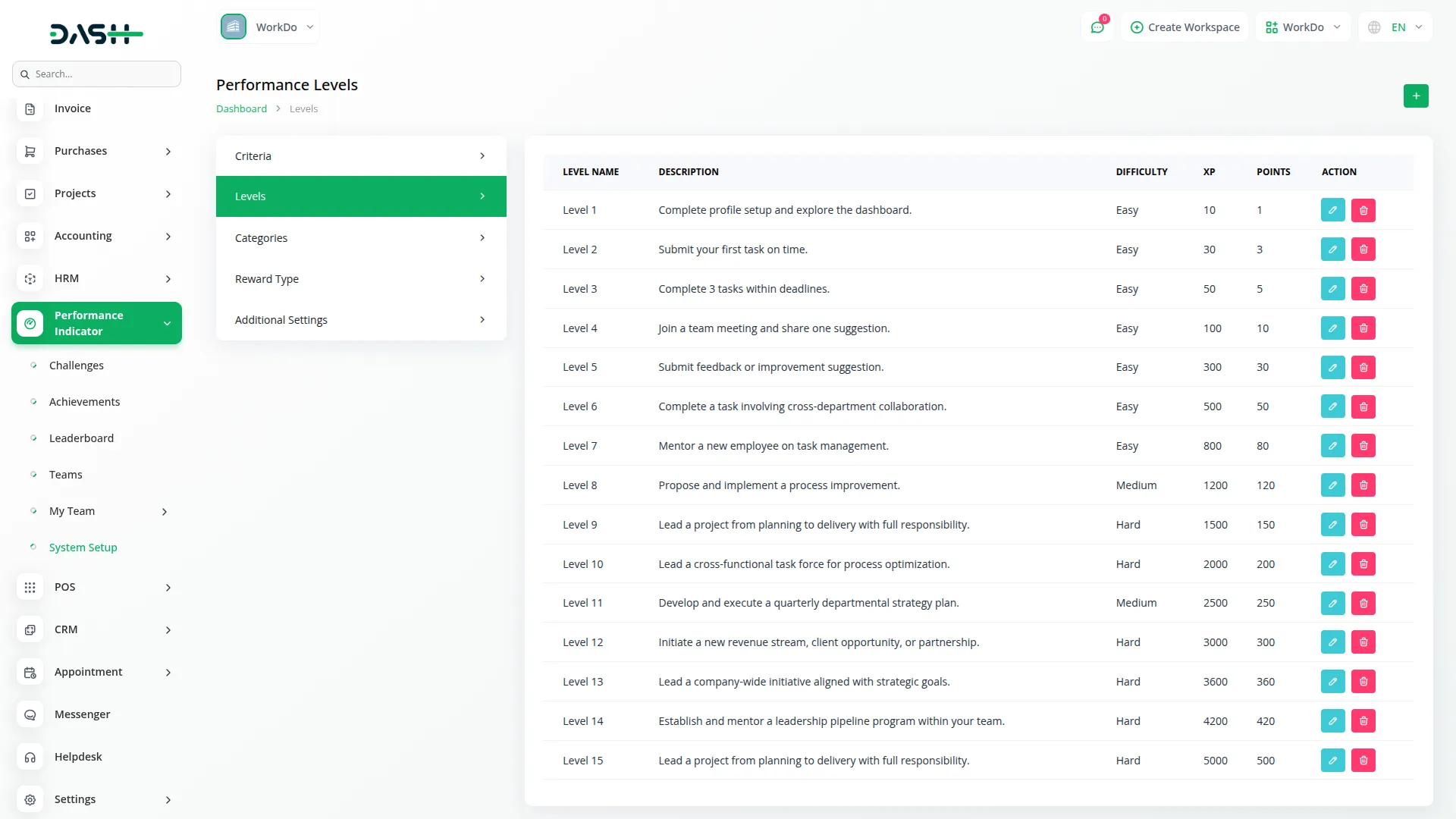Viewport: 1456px width, 819px height.
Task: Click the Create Workspace button
Action: point(1184,27)
